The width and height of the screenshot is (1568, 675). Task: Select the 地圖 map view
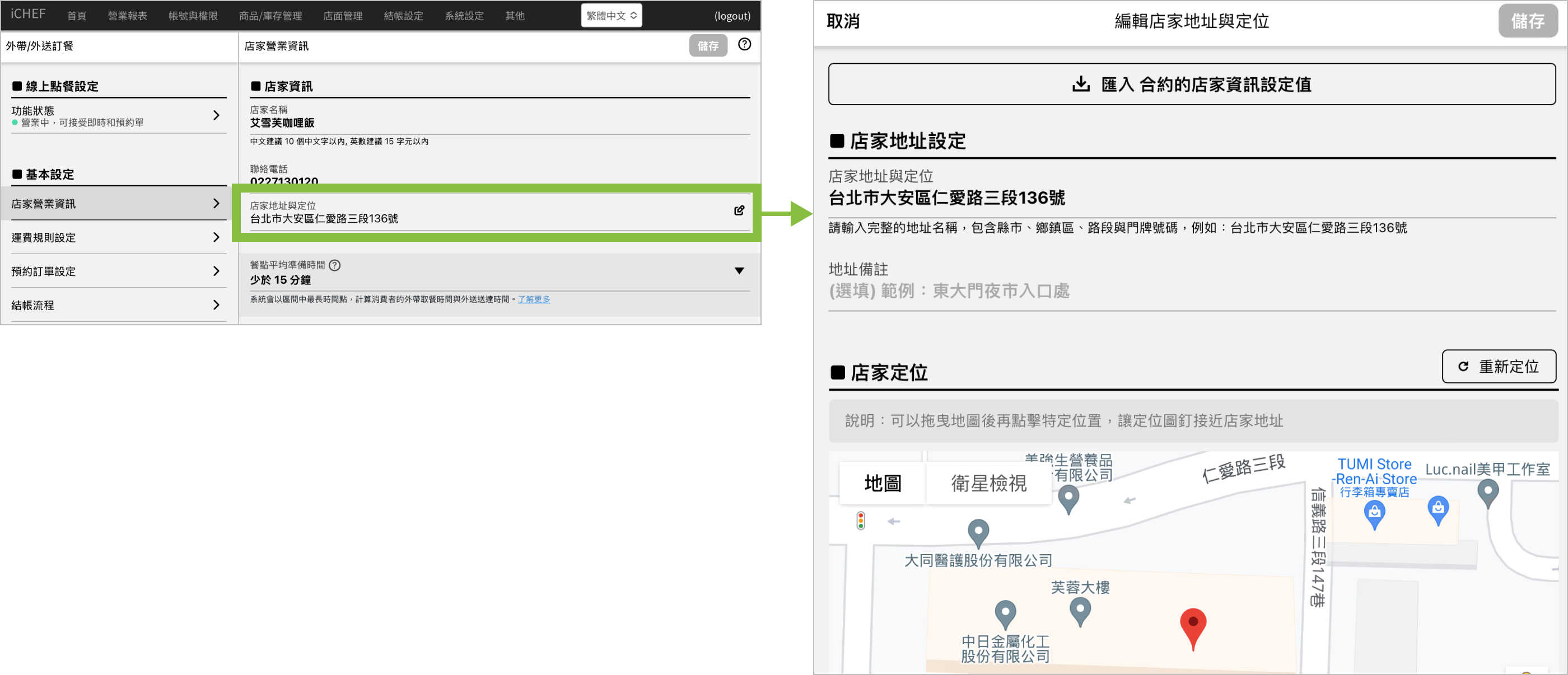pos(883,484)
